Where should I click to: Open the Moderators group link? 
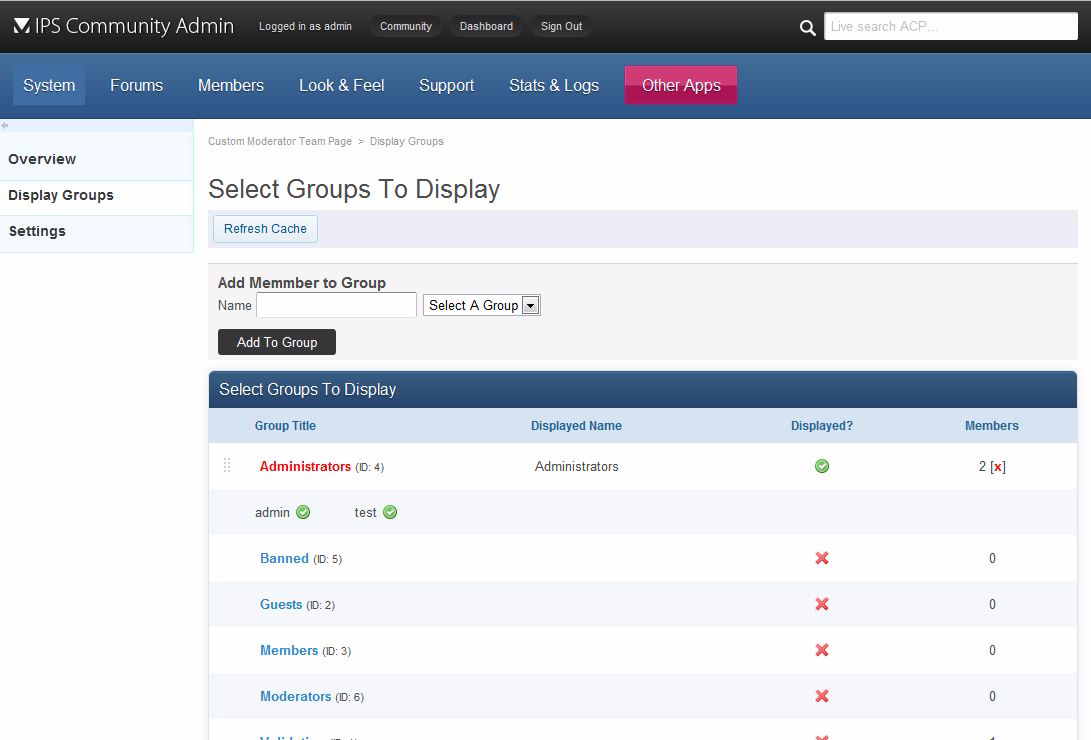coord(295,696)
